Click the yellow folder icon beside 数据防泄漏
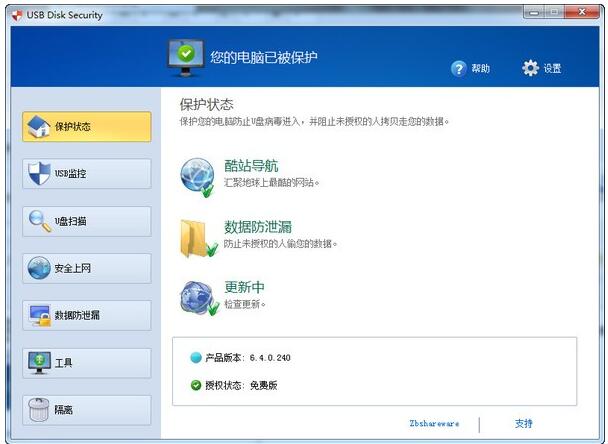Image resolution: width=608 pixels, height=444 pixels. coord(198,238)
